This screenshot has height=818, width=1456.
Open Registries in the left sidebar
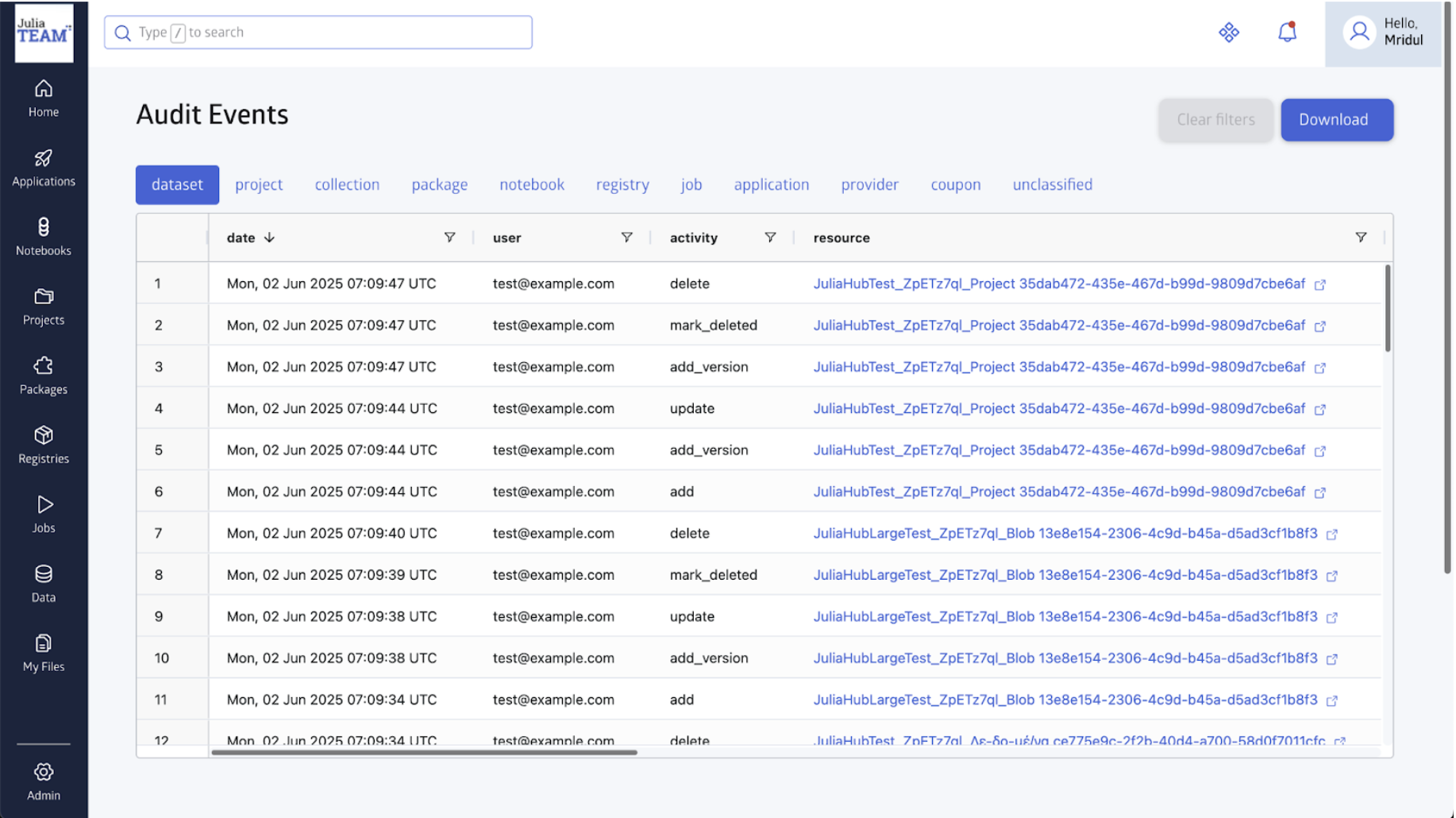(44, 445)
